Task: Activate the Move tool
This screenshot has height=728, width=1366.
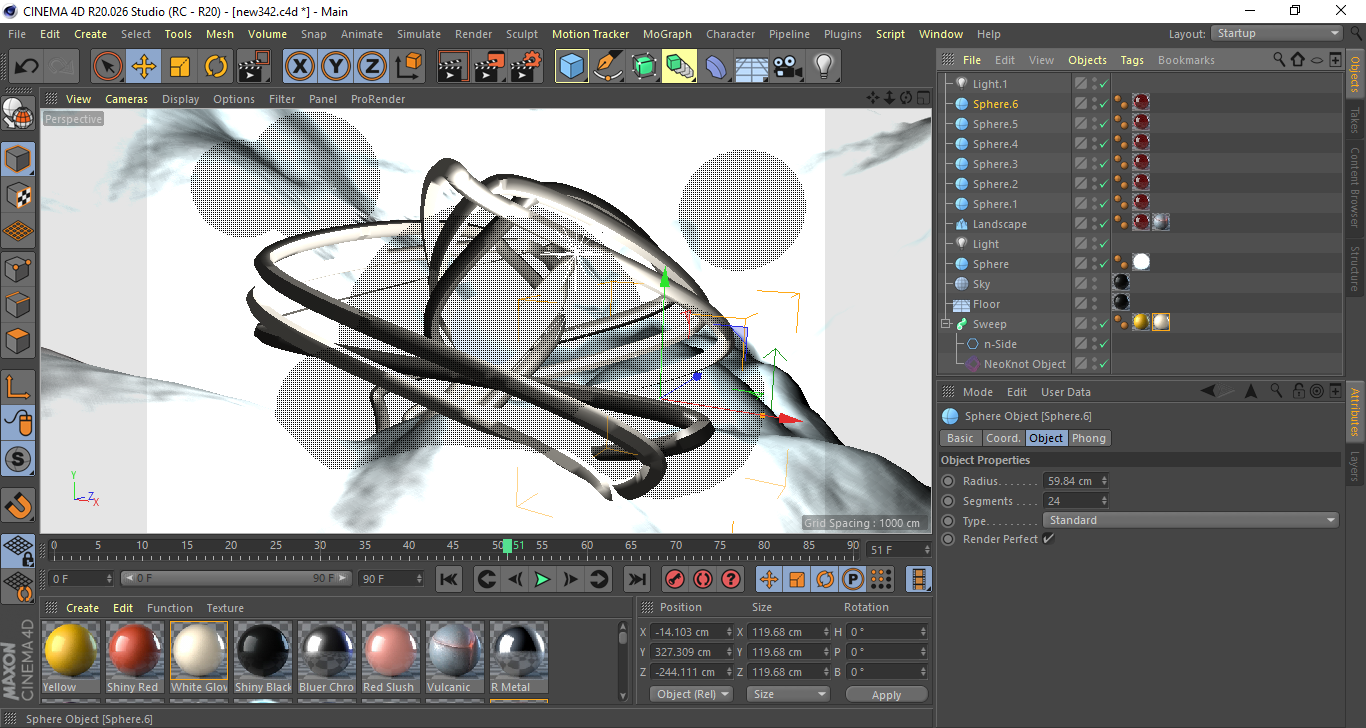Action: 144,67
